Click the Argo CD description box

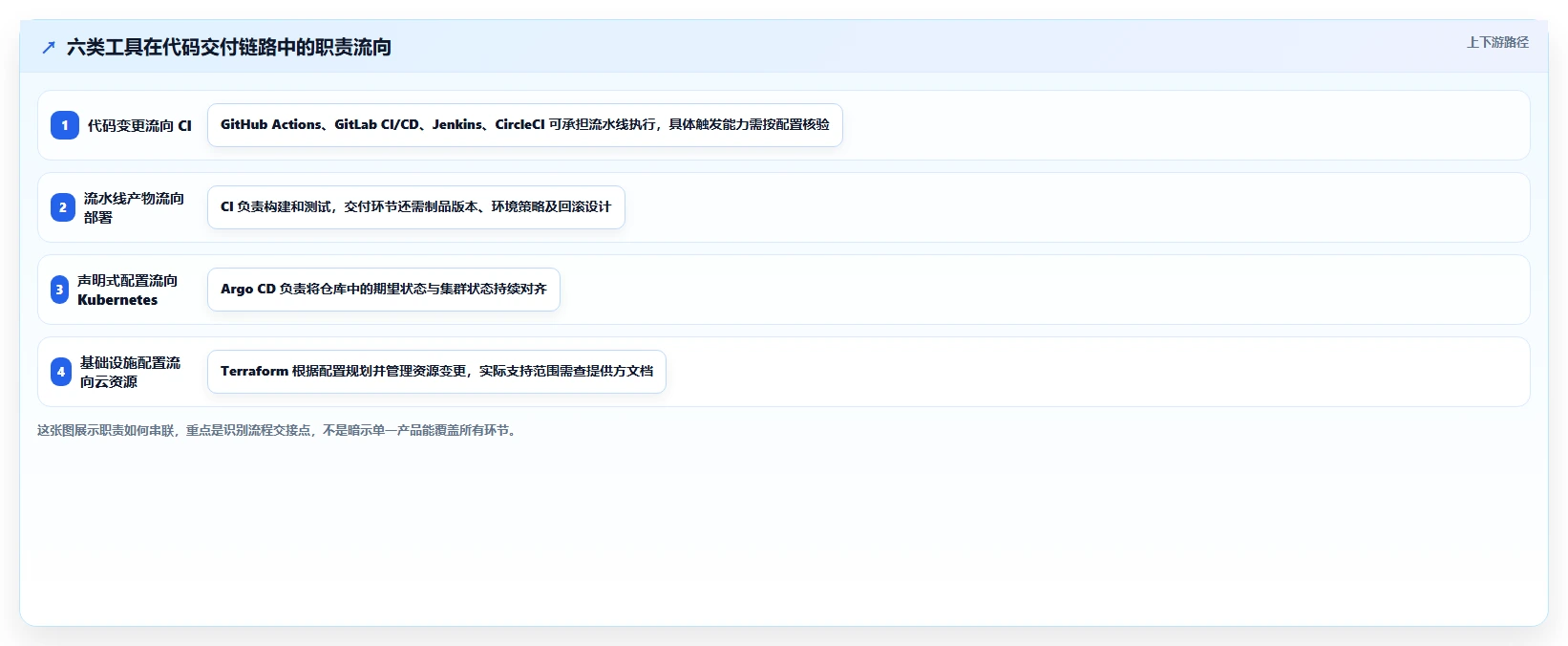384,290
